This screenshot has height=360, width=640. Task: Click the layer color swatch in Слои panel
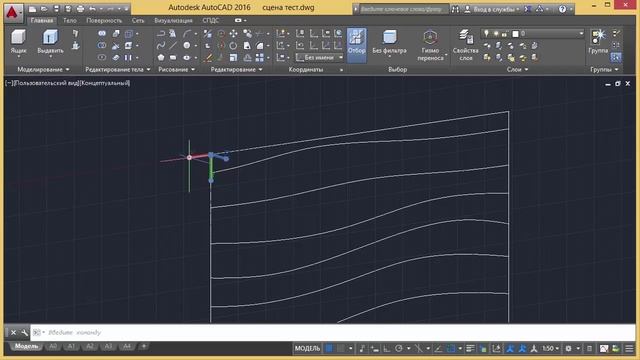point(516,33)
